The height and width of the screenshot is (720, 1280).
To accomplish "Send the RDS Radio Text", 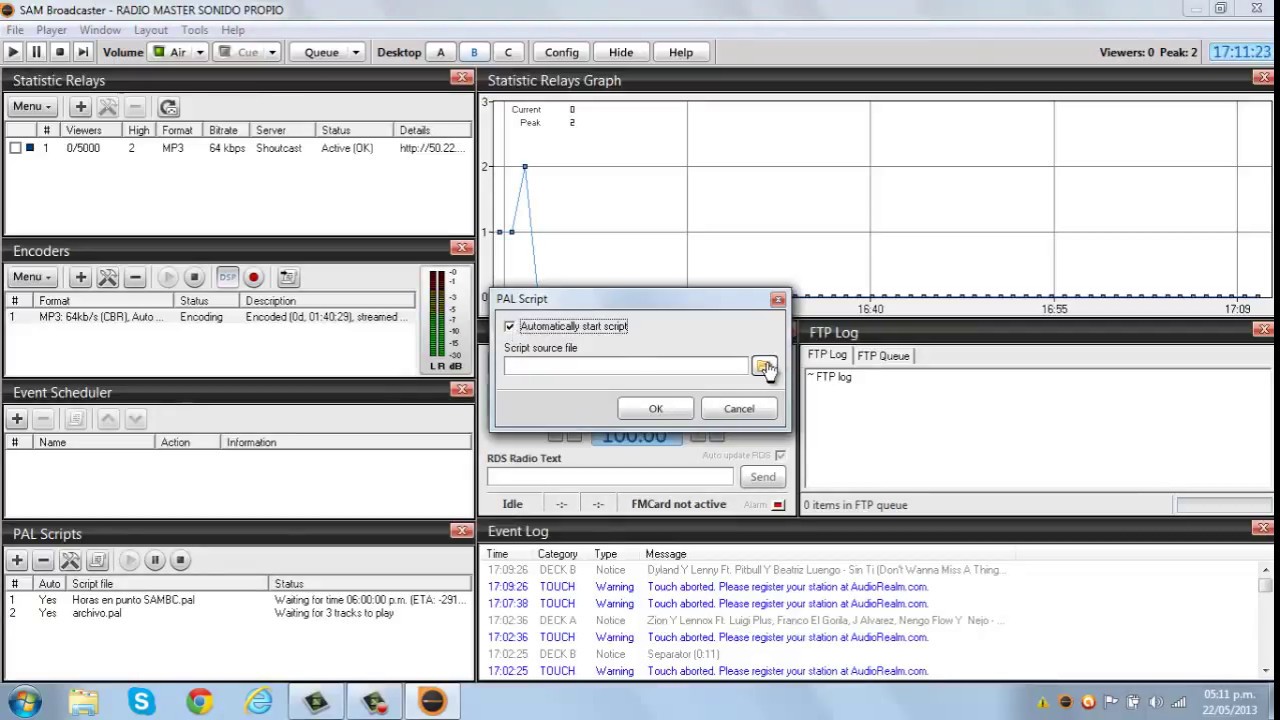I will tap(763, 477).
